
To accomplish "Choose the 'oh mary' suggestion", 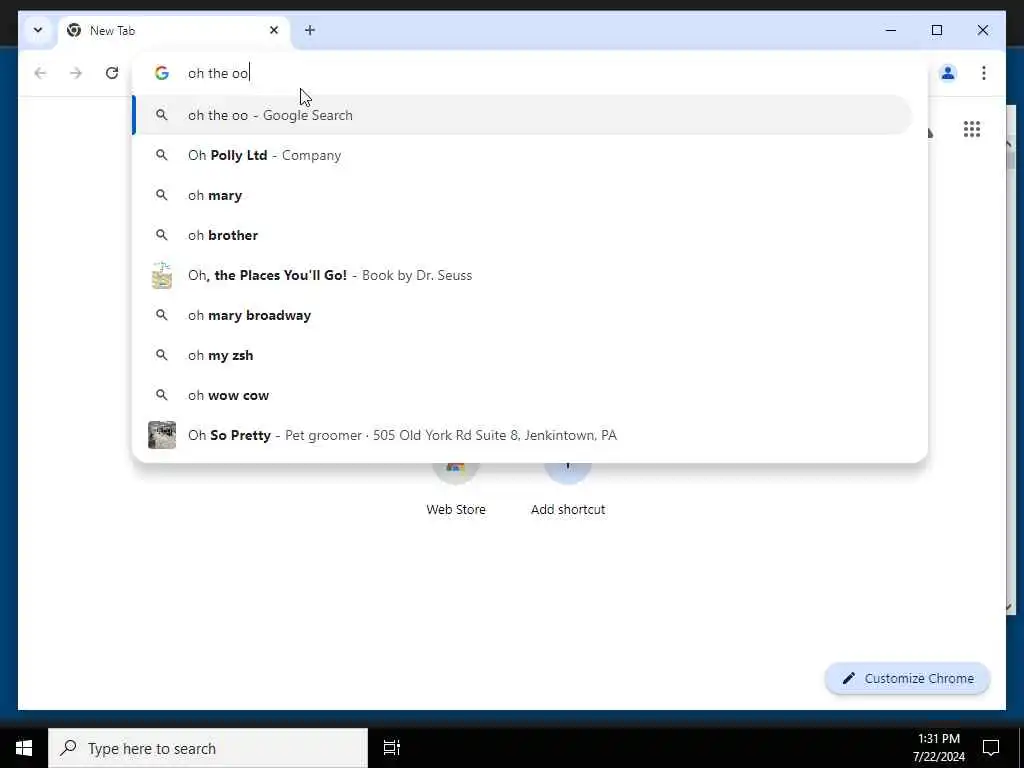I will 522,195.
